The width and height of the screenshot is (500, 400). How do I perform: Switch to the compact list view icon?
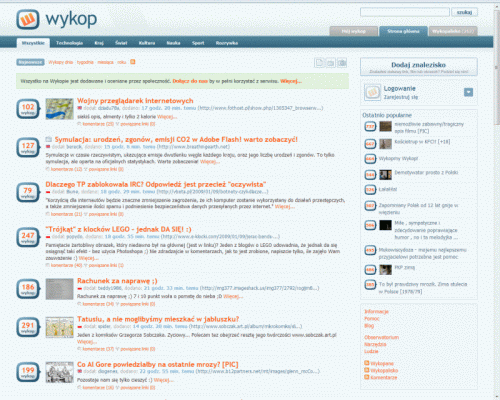coord(319,63)
